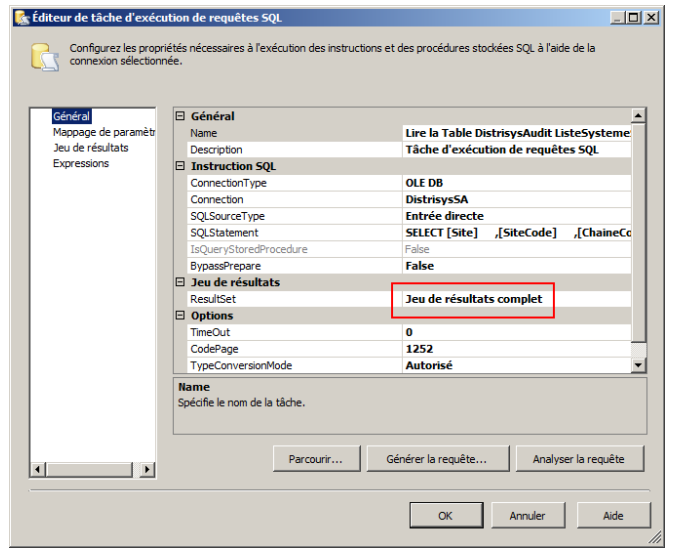Open the Expressions page
This screenshot has width=673, height=557.
(81, 163)
